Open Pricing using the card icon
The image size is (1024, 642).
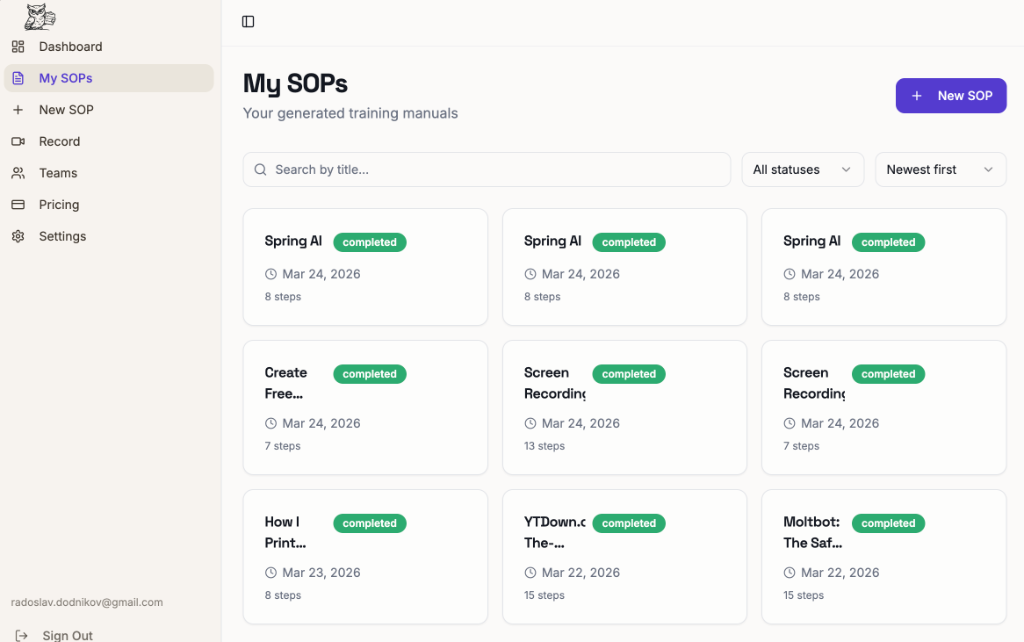click(18, 204)
